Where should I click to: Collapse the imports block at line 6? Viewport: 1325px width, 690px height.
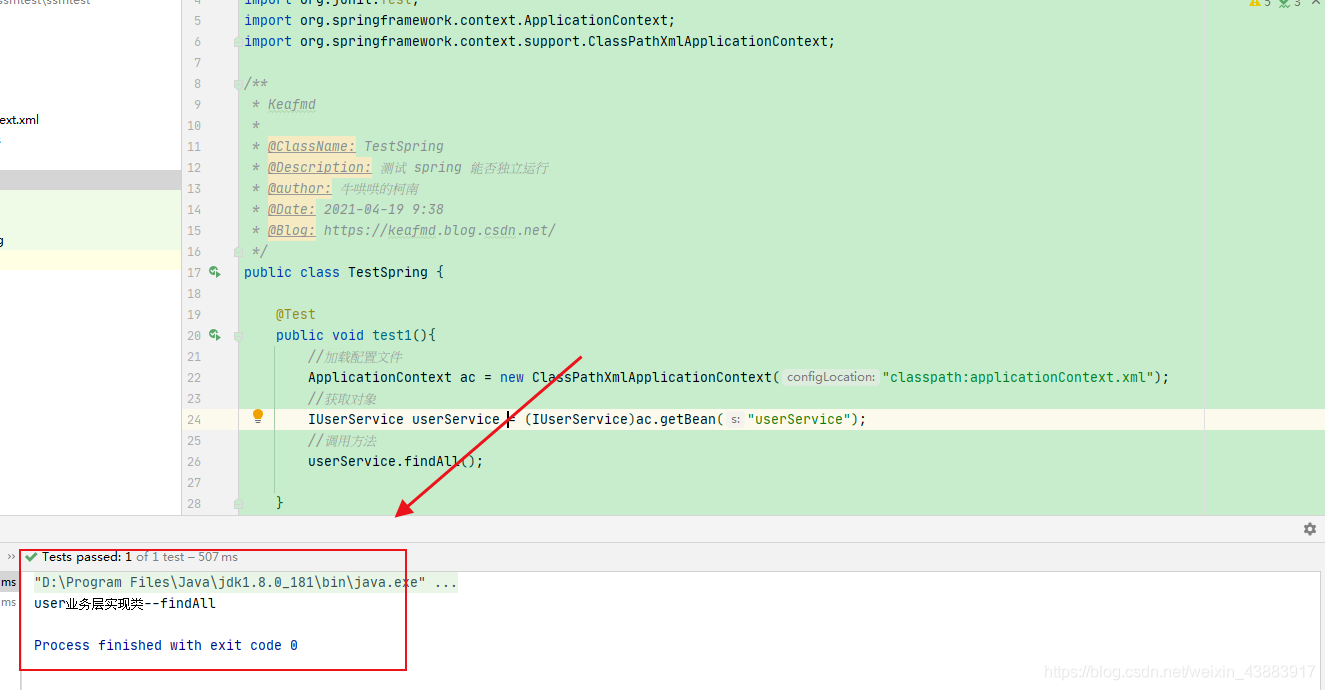pos(237,41)
